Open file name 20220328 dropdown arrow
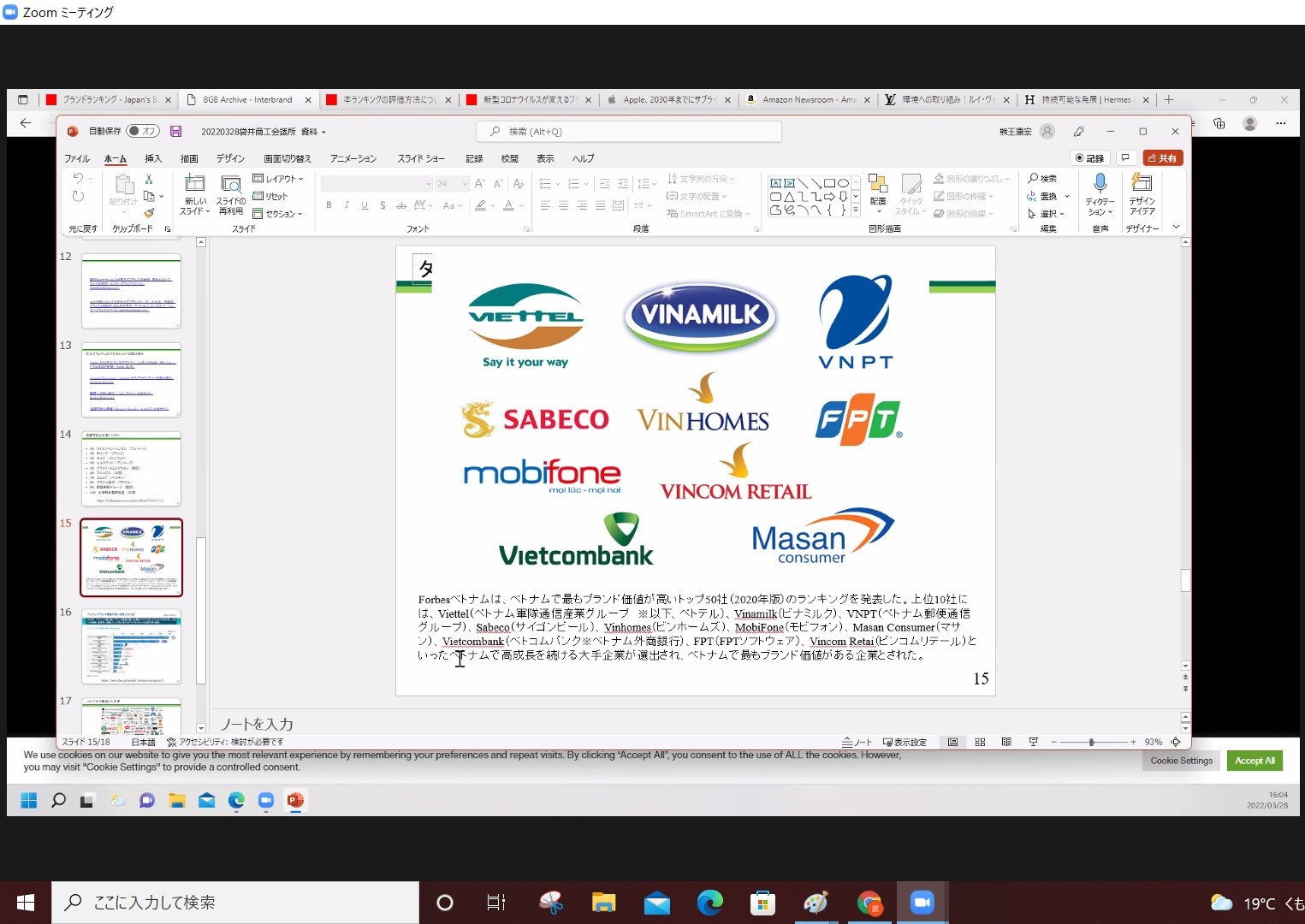 323,132
